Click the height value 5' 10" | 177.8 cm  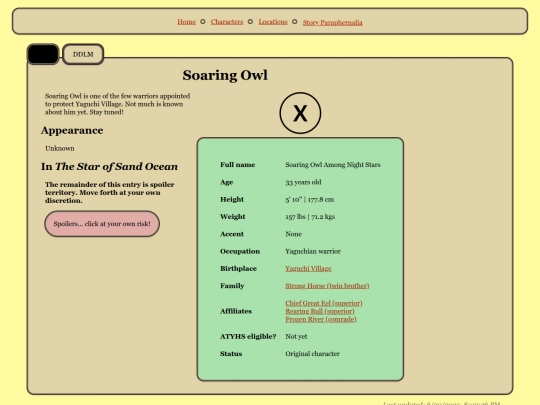click(309, 199)
